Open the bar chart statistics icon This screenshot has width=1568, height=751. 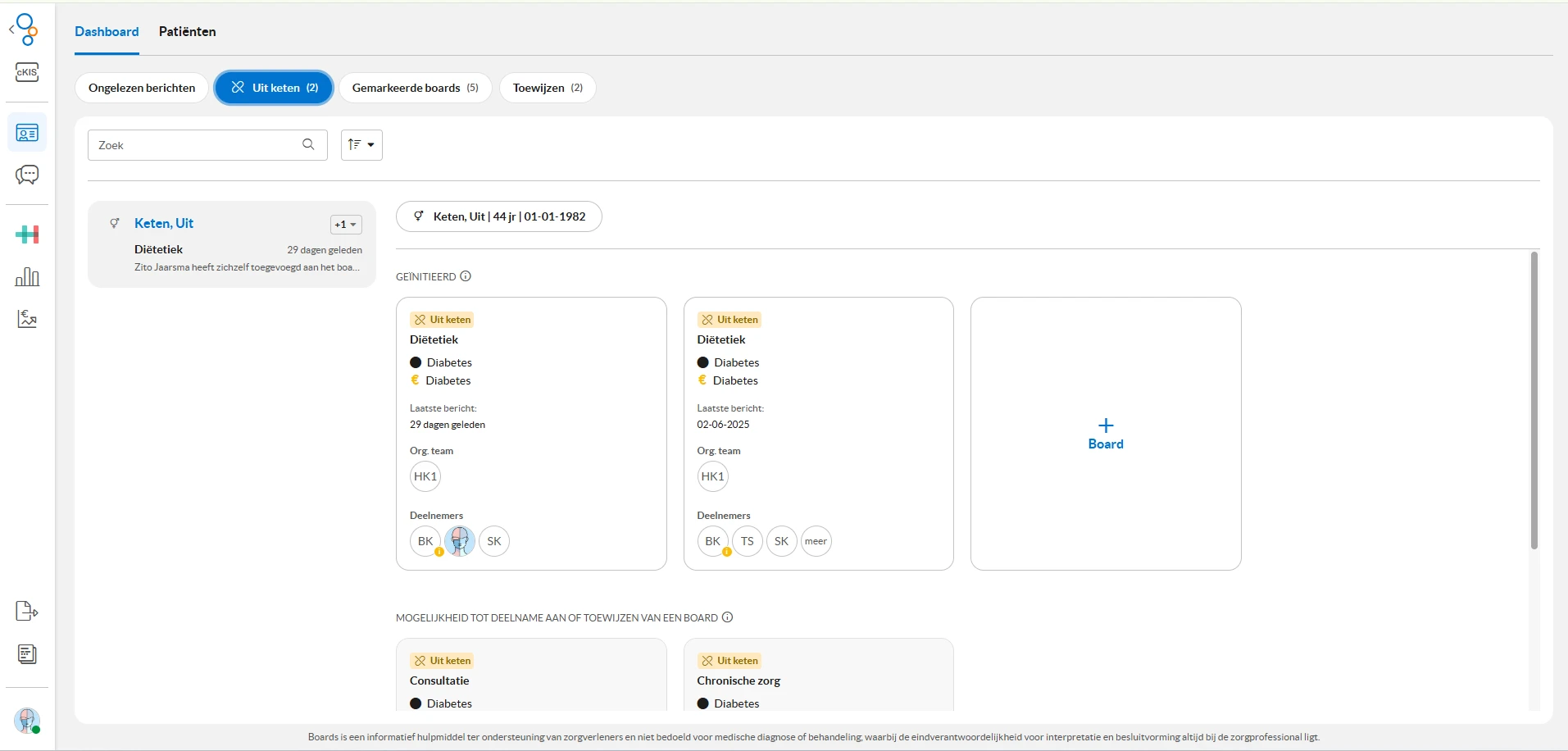(27, 277)
